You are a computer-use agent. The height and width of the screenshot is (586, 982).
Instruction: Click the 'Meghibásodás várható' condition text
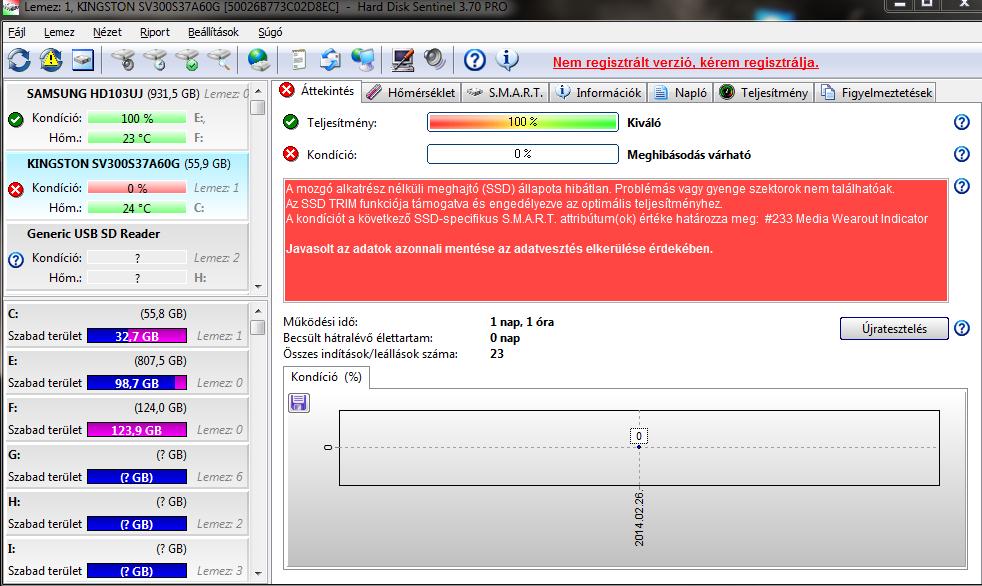(689, 155)
